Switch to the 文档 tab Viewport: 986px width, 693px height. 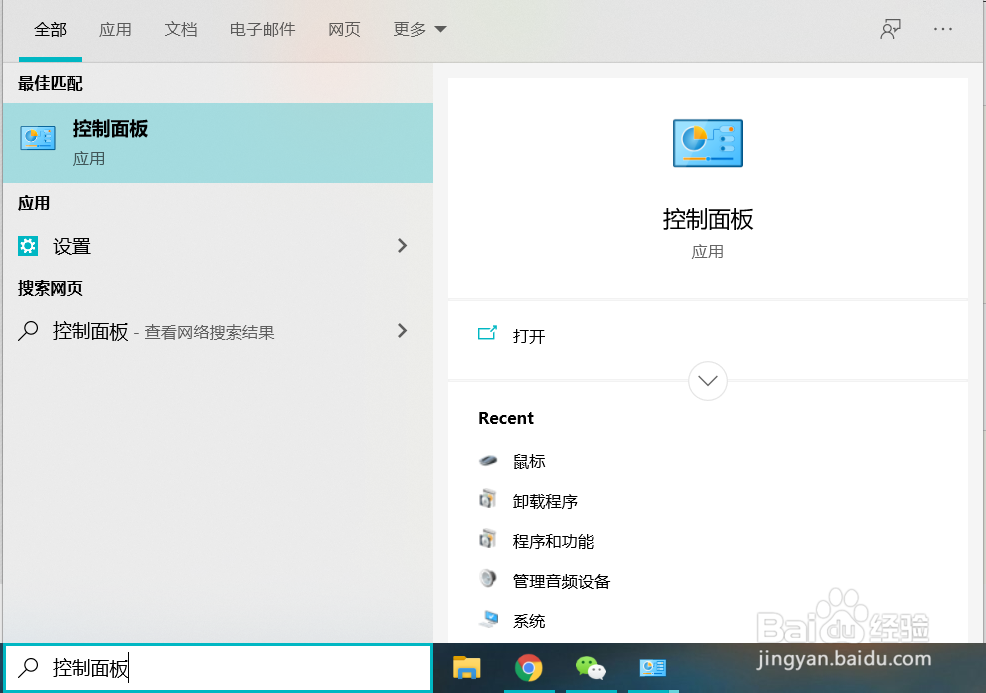pos(180,30)
